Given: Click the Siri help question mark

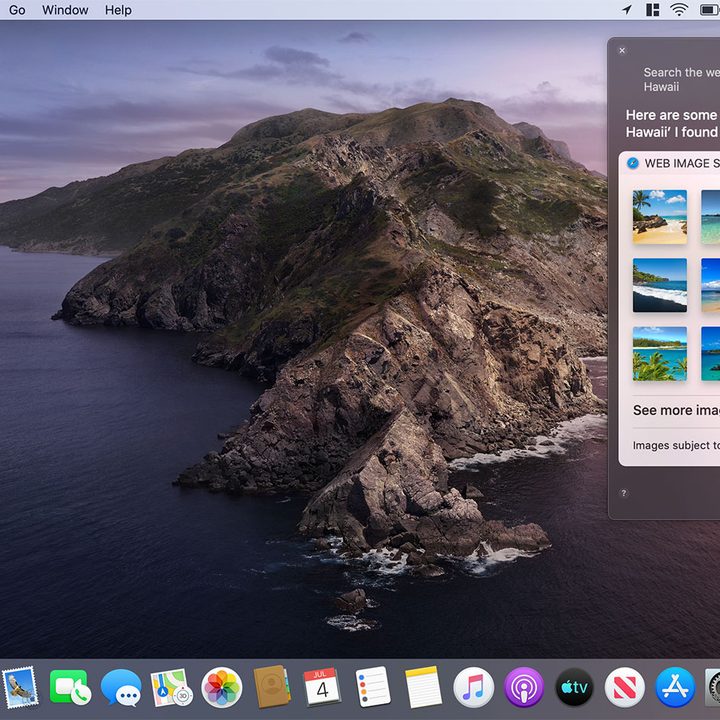Looking at the screenshot, I should pyautogui.click(x=623, y=493).
